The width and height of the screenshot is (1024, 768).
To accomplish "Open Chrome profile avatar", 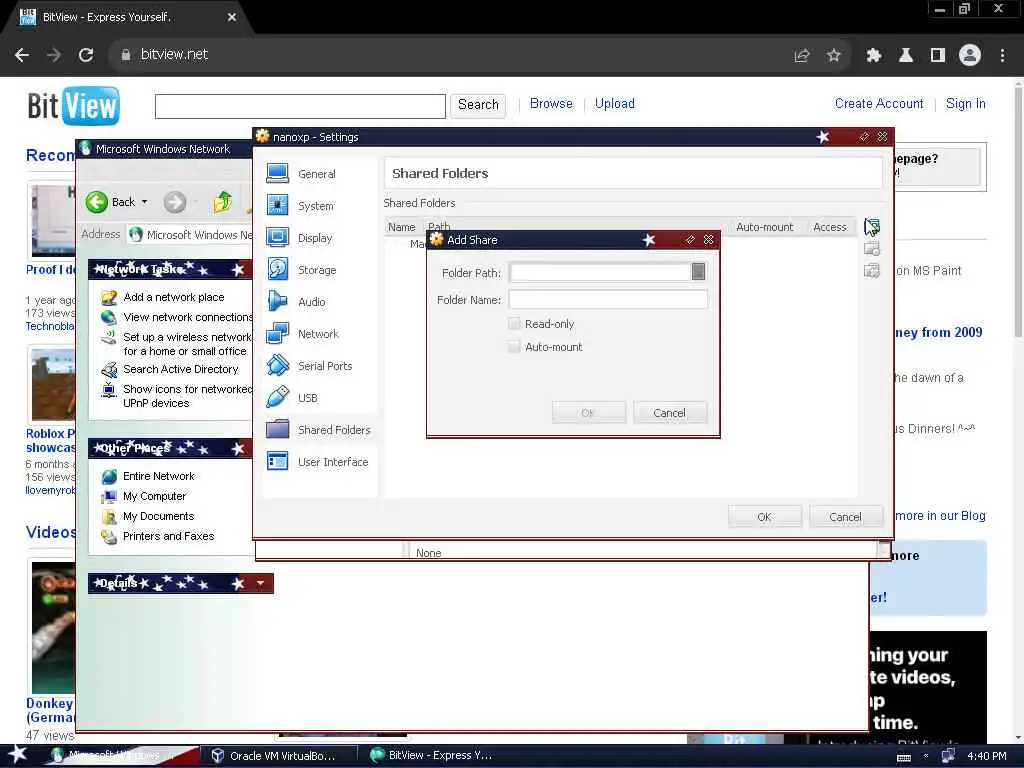I will [x=970, y=55].
